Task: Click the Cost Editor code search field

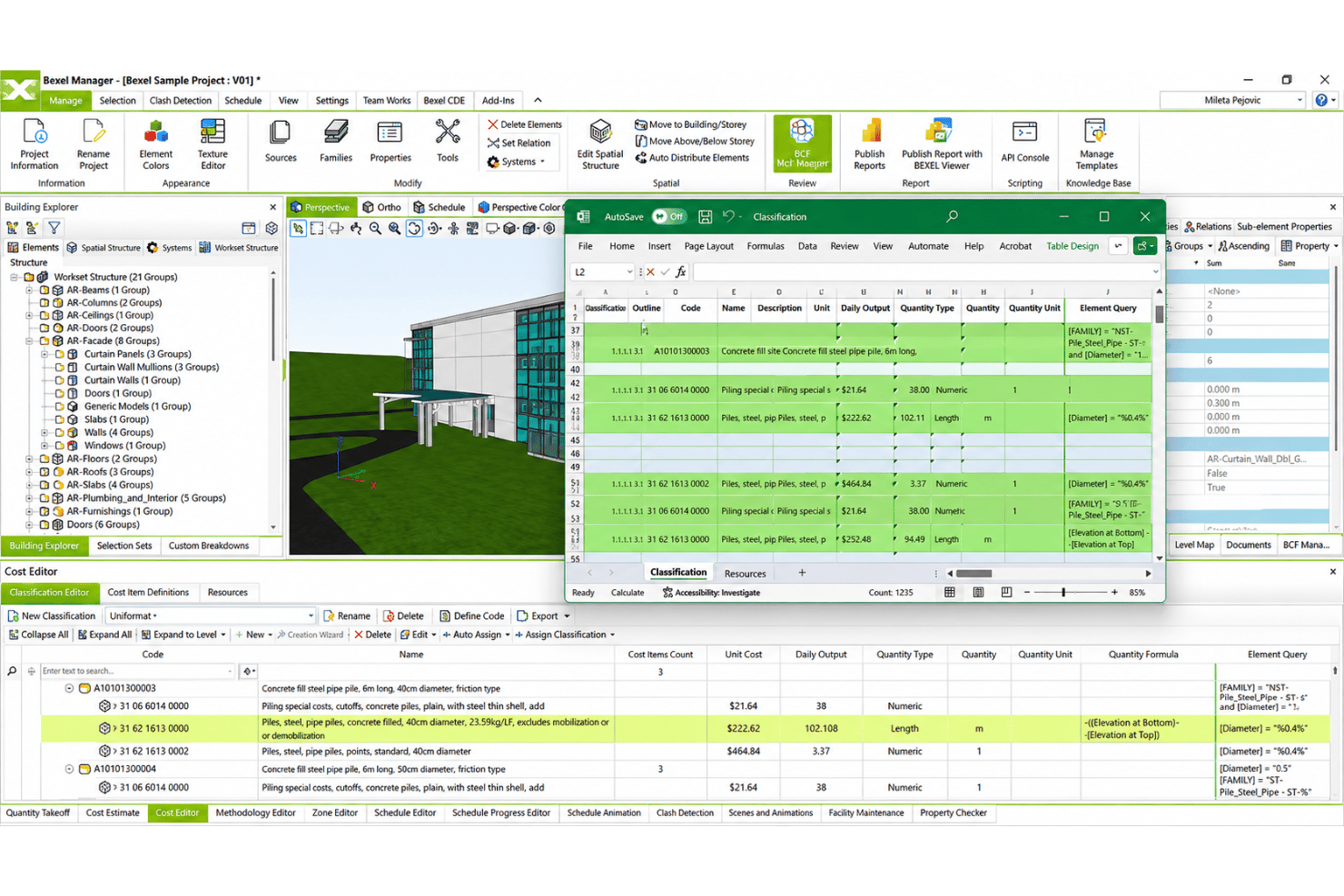Action: click(138, 672)
